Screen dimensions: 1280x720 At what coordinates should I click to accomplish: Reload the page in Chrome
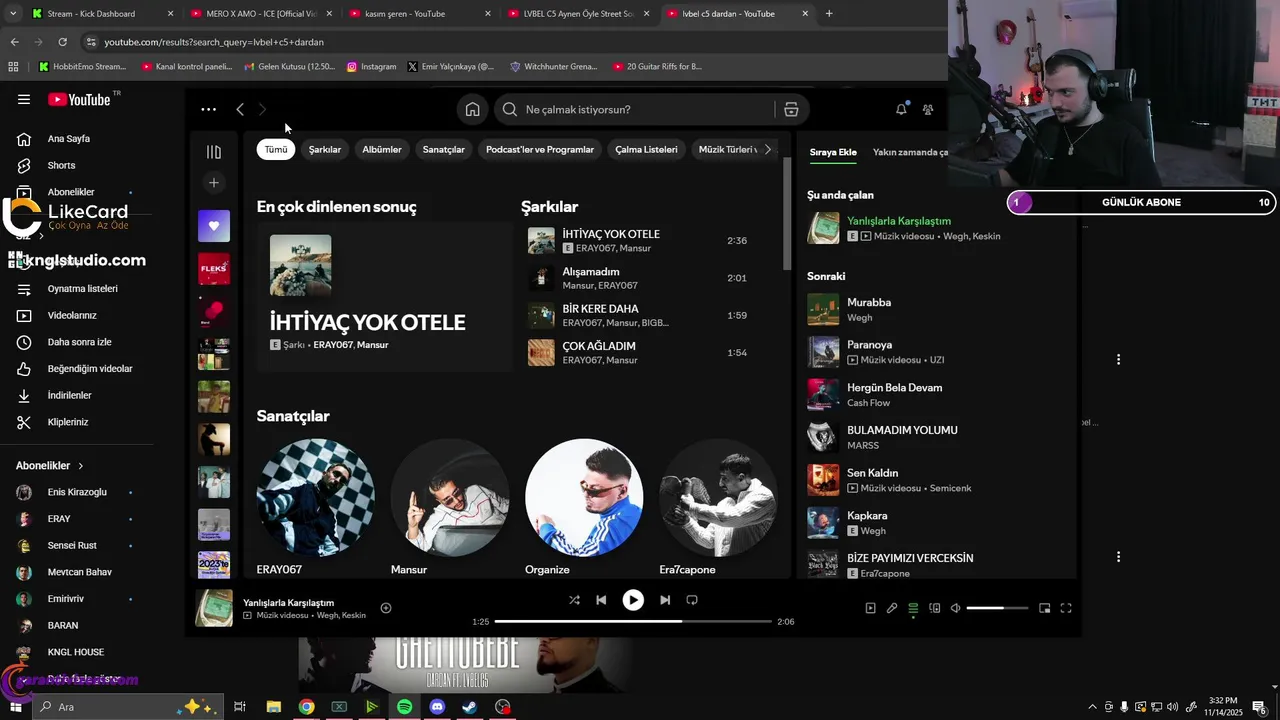(x=62, y=42)
